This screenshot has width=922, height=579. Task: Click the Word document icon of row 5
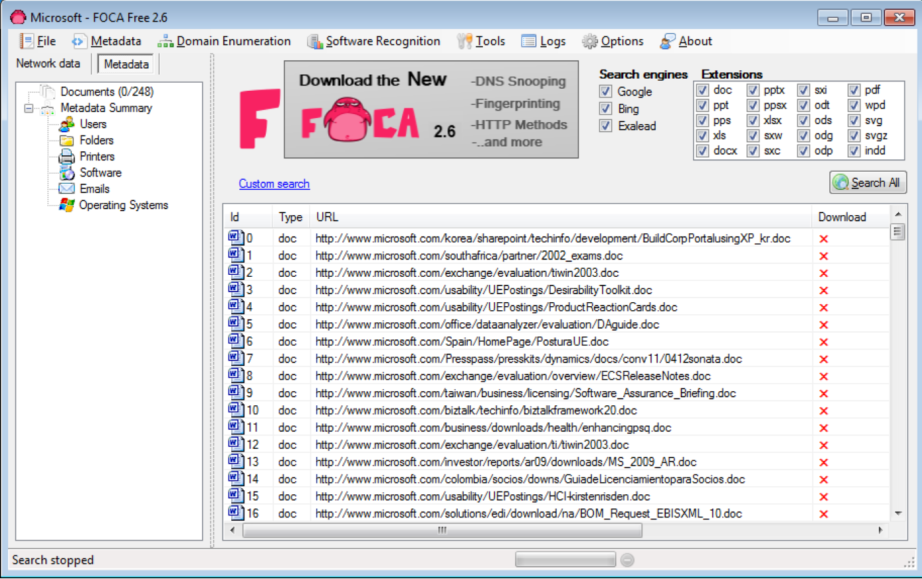coord(235,323)
